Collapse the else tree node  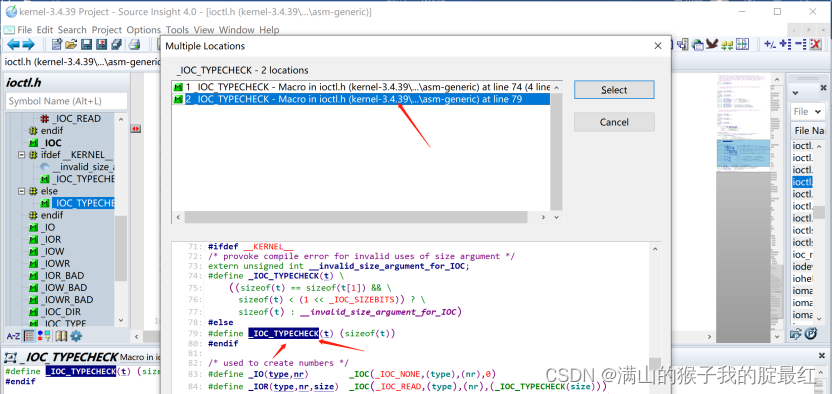tap(22, 191)
